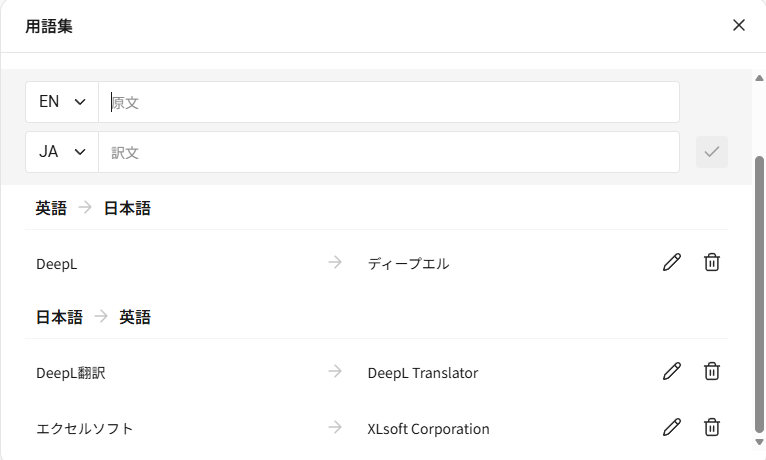Edit the DeepL glossary entry
Screen dimensions: 766x460
tap(672, 263)
